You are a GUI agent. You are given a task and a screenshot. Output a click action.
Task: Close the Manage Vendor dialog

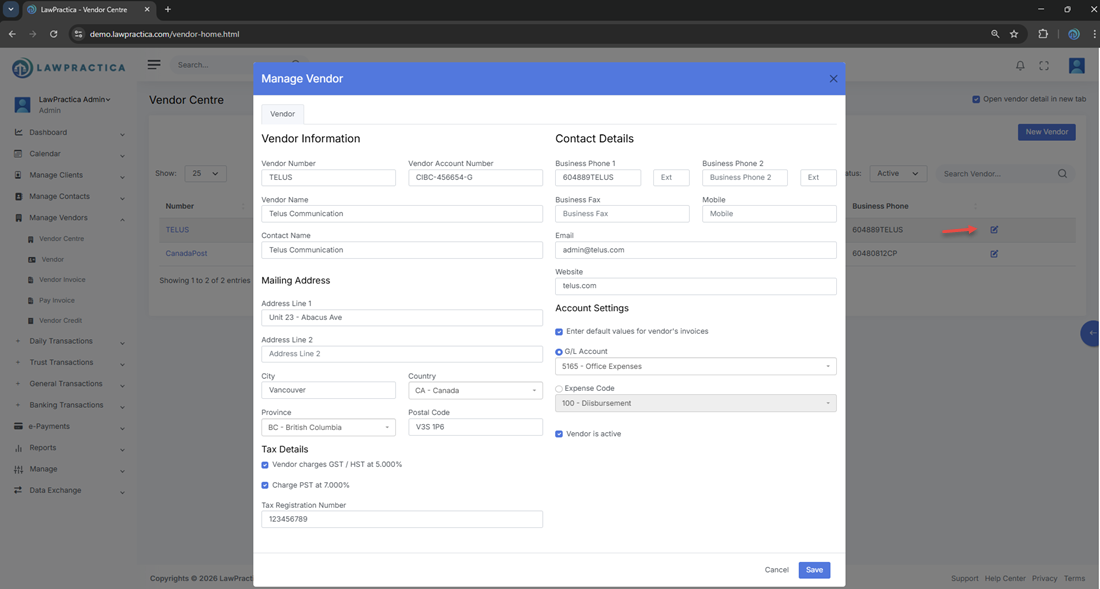pyautogui.click(x=833, y=79)
